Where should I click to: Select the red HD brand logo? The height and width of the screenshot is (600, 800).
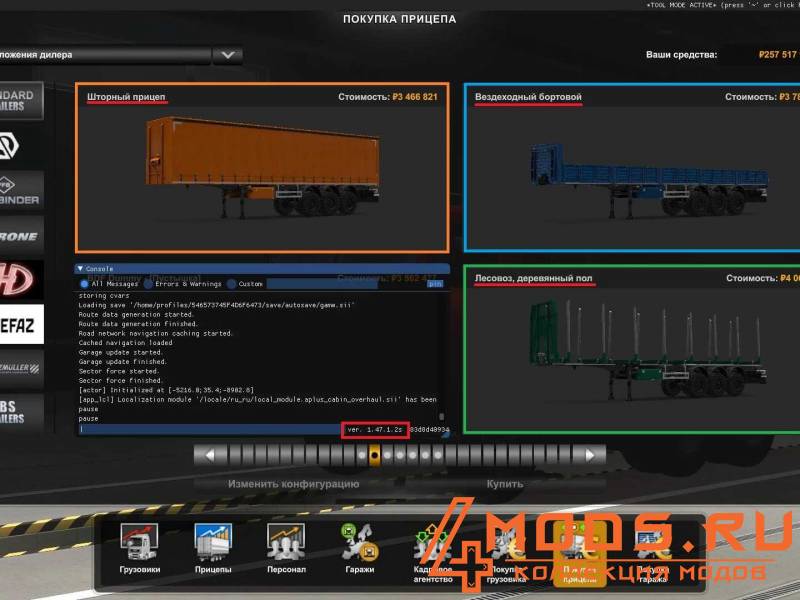(x=20, y=280)
